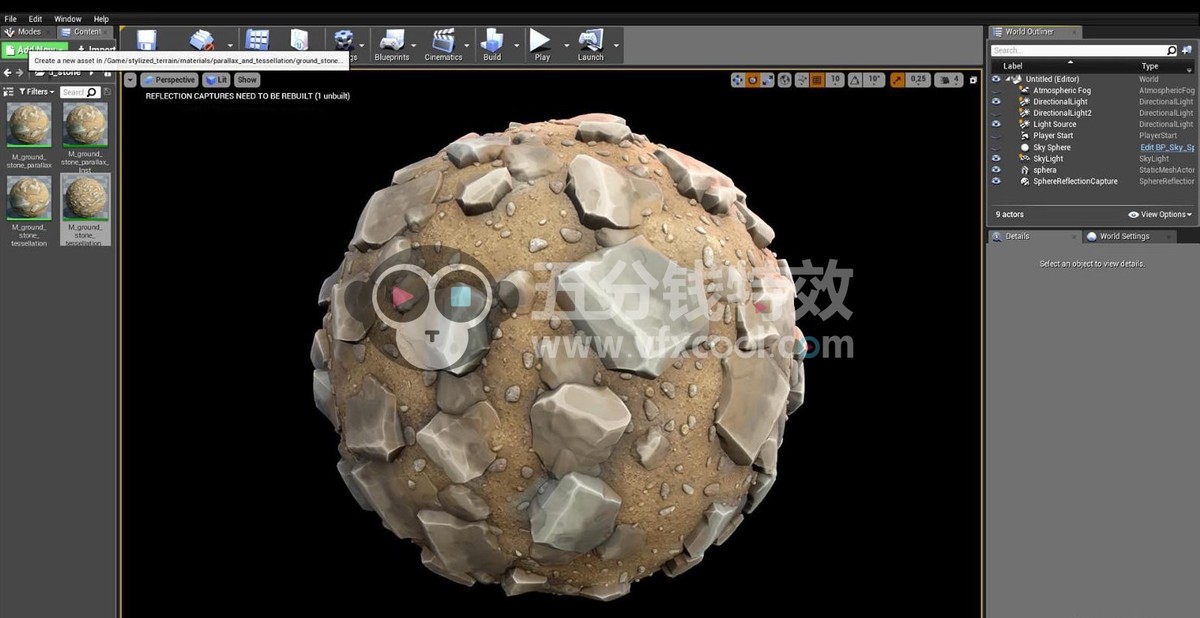Viewport: 1200px width, 618px height.
Task: Open the Help menu
Action: click(x=101, y=19)
